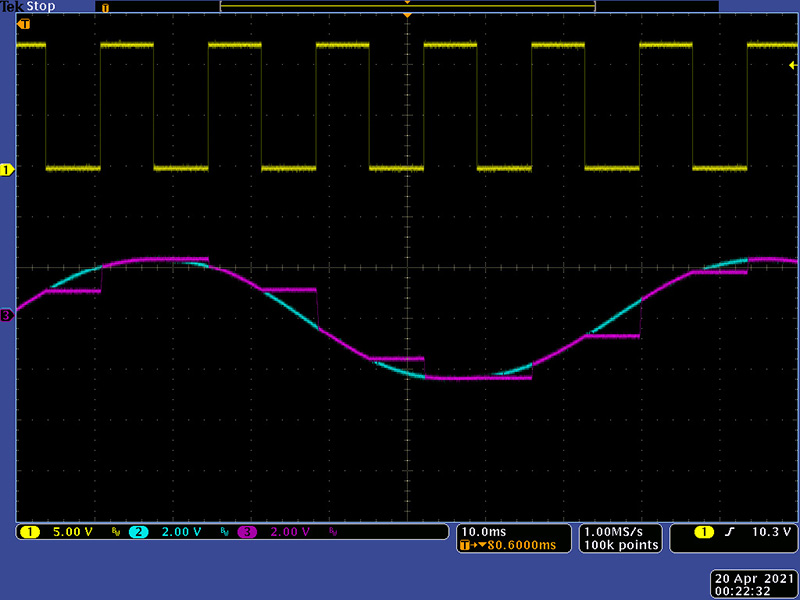This screenshot has height=600, width=800.
Task: Select the 10.0ms horizontal scale readout
Action: (x=483, y=531)
